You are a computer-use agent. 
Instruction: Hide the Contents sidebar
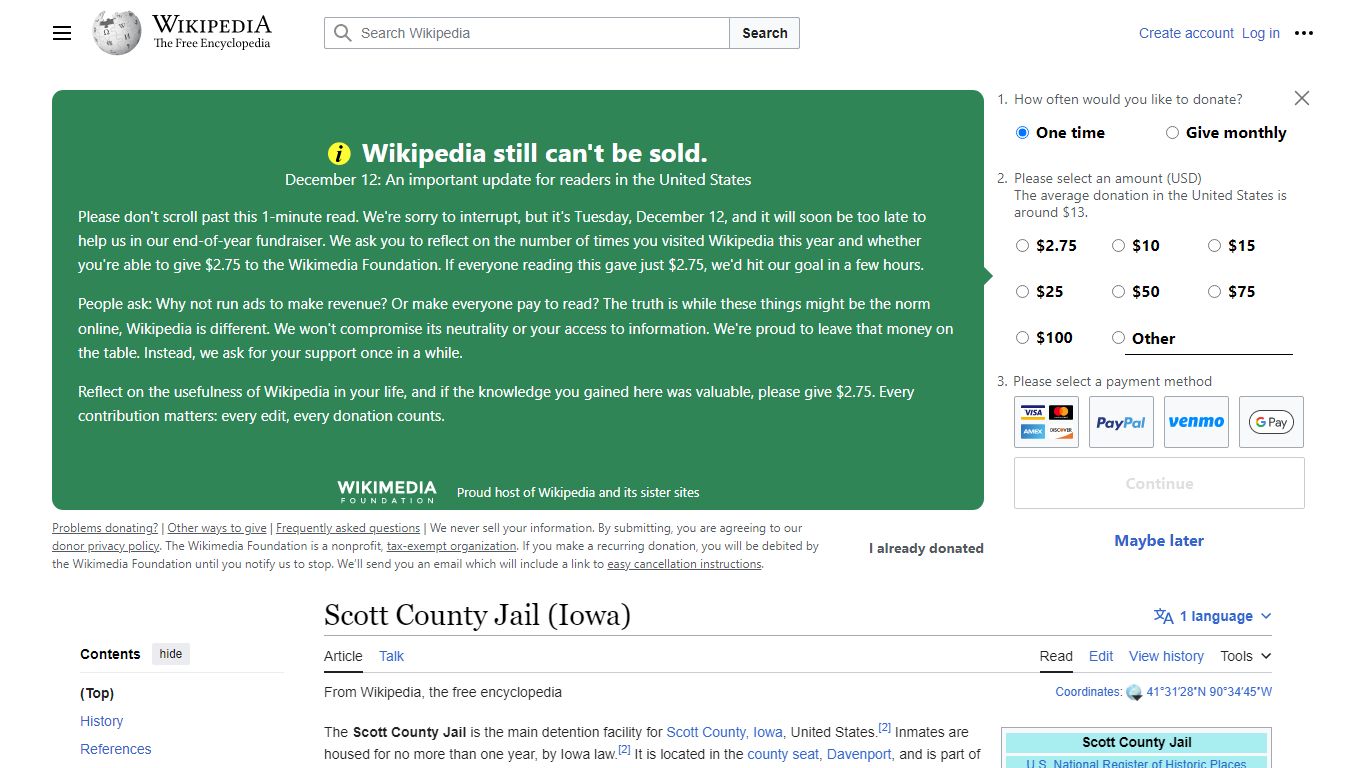pyautogui.click(x=171, y=654)
